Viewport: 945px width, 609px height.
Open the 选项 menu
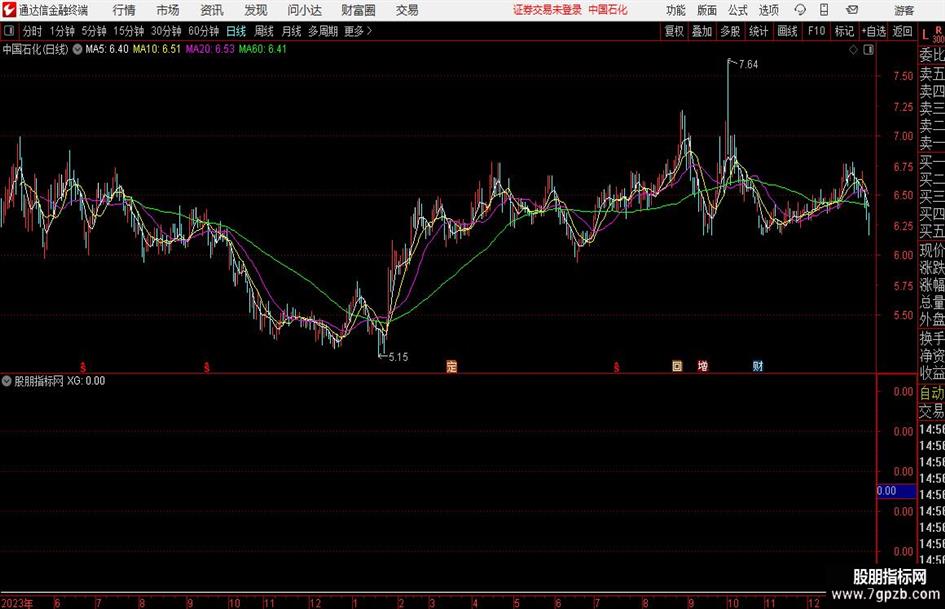coord(768,10)
